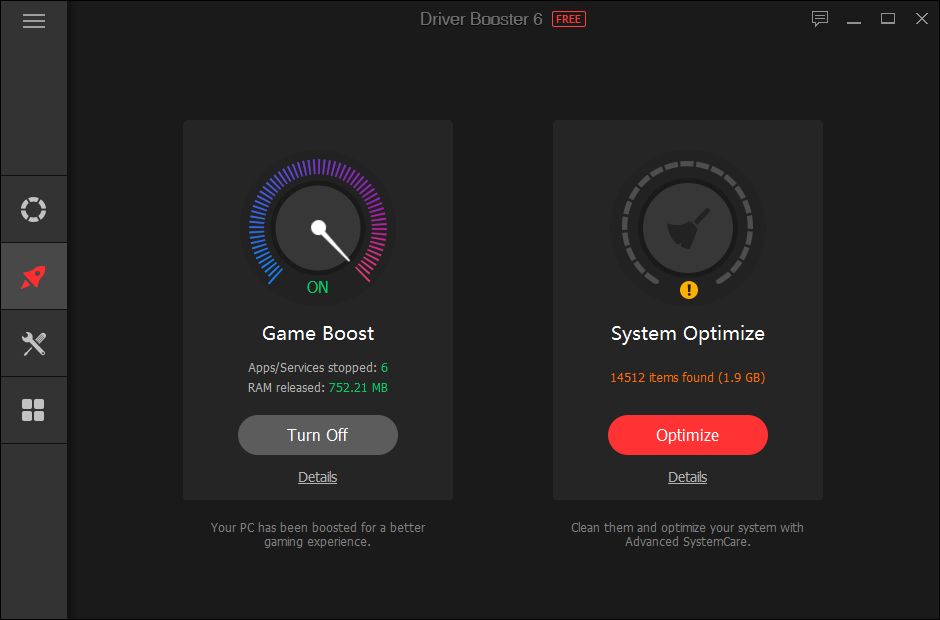Click the yellow warning exclamation icon
Screen dimensions: 940x620
pos(689,290)
